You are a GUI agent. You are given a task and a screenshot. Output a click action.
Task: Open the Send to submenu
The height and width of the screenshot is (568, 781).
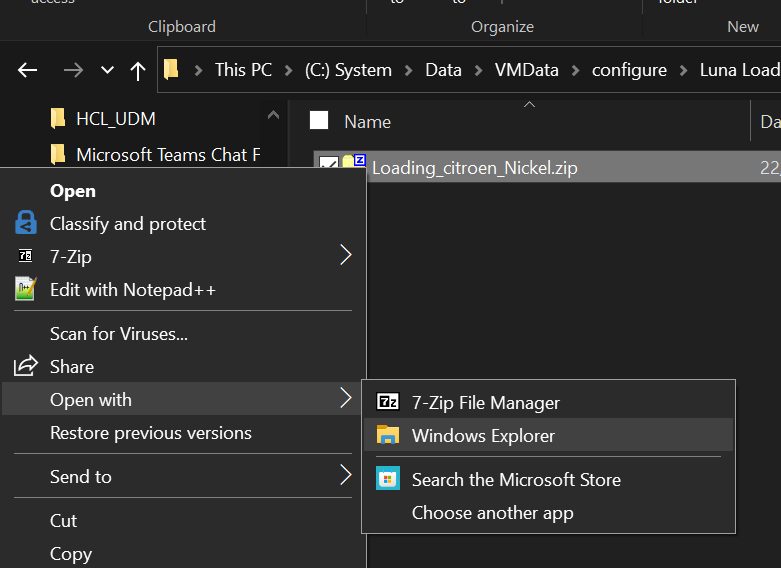pos(183,476)
